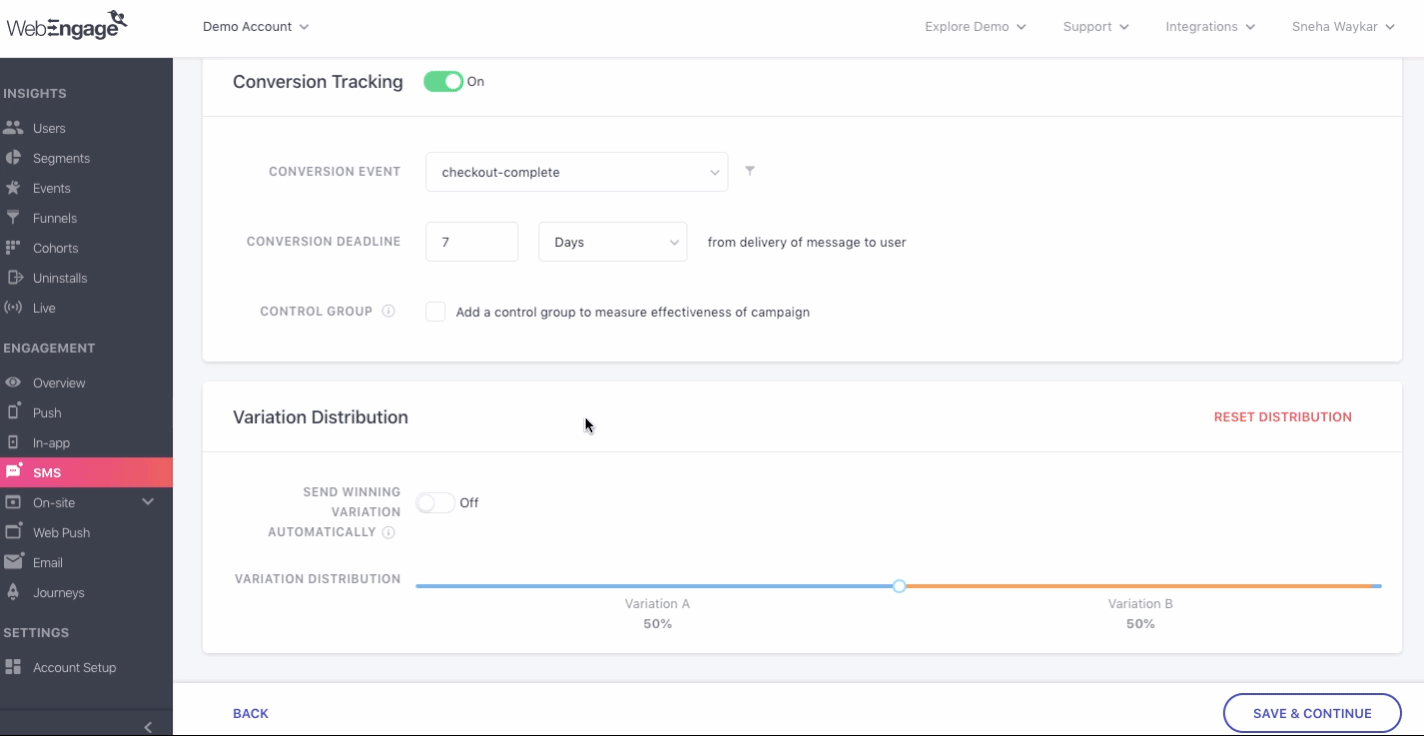1424x736 pixels.
Task: Expand the Demo Account dropdown
Action: (x=256, y=27)
